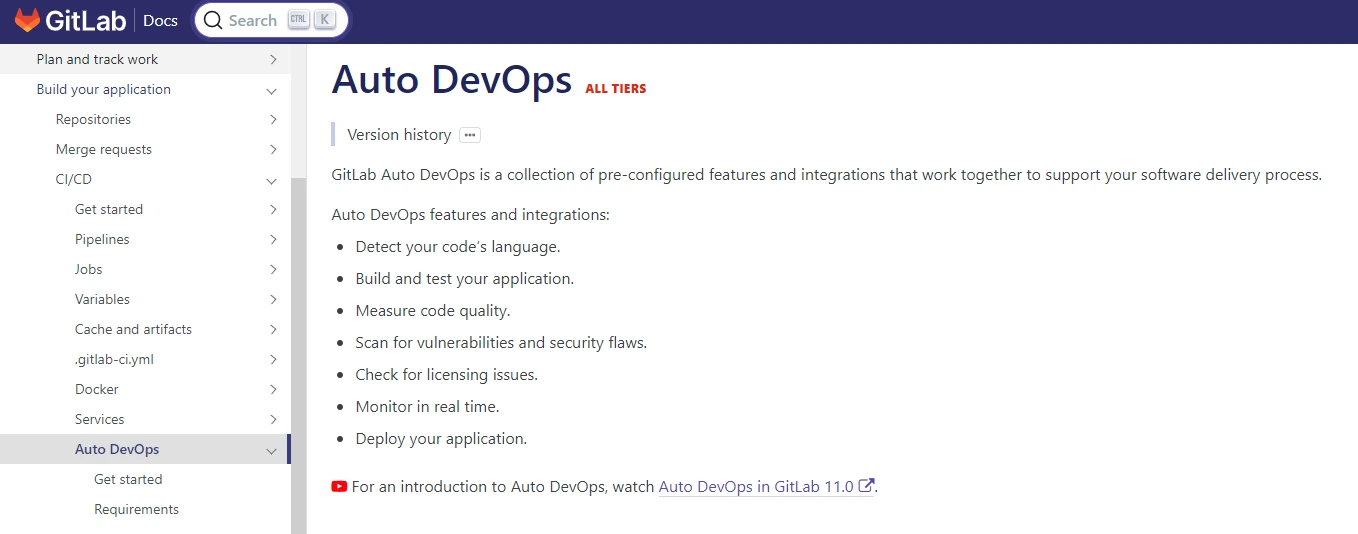Expand the Merge requests chevron

pyautogui.click(x=273, y=149)
